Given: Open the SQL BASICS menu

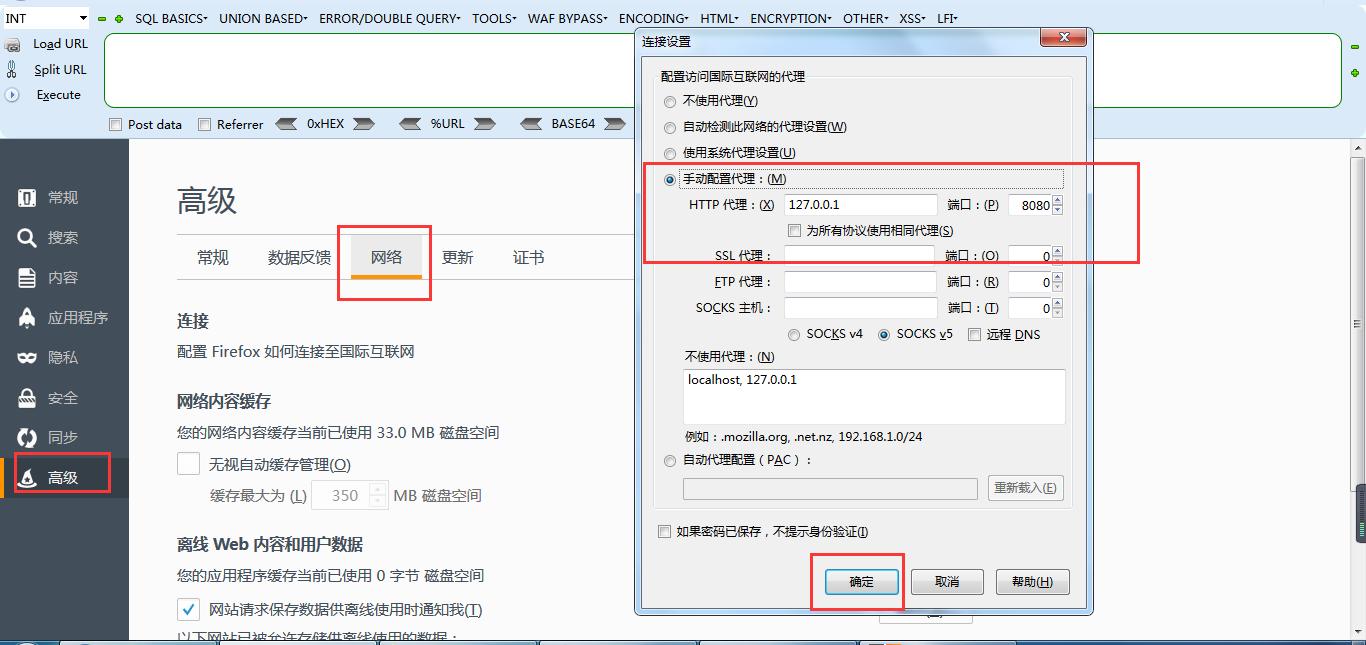Looking at the screenshot, I should coord(170,17).
